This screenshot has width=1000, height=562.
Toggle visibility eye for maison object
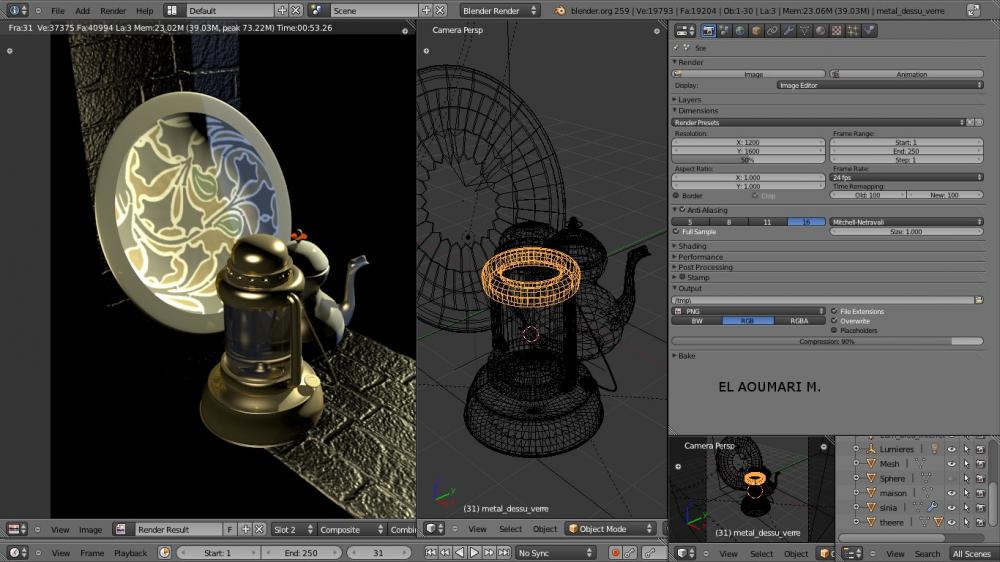[951, 493]
